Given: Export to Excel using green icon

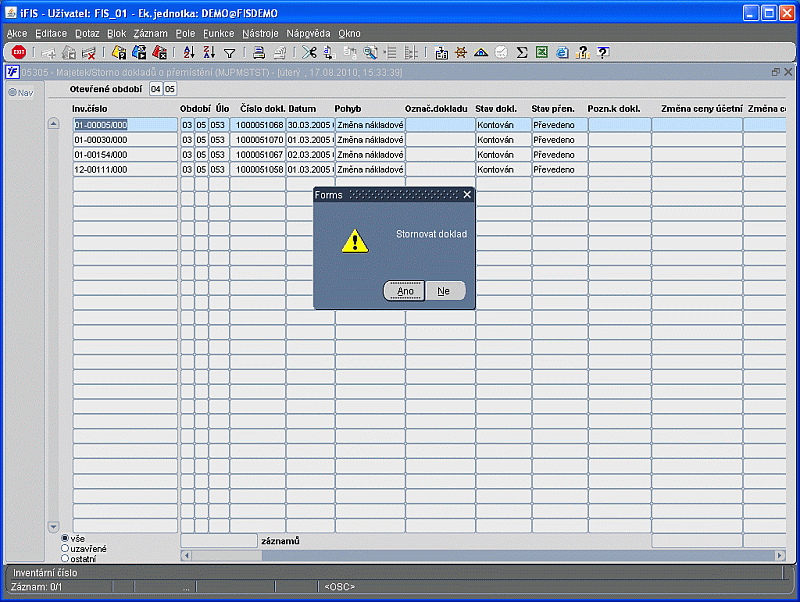Looking at the screenshot, I should (x=542, y=52).
